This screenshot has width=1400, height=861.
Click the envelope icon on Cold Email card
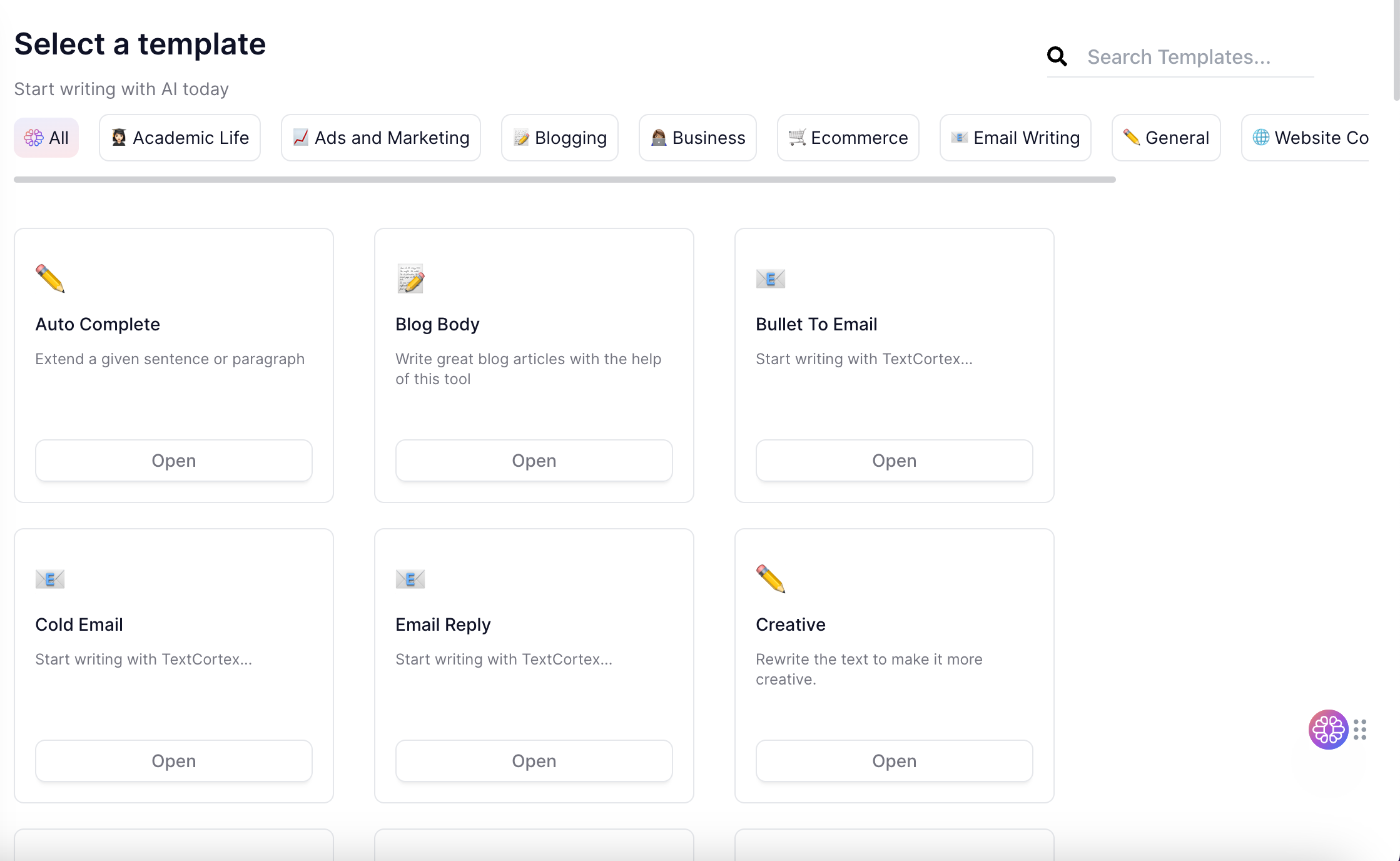click(50, 579)
